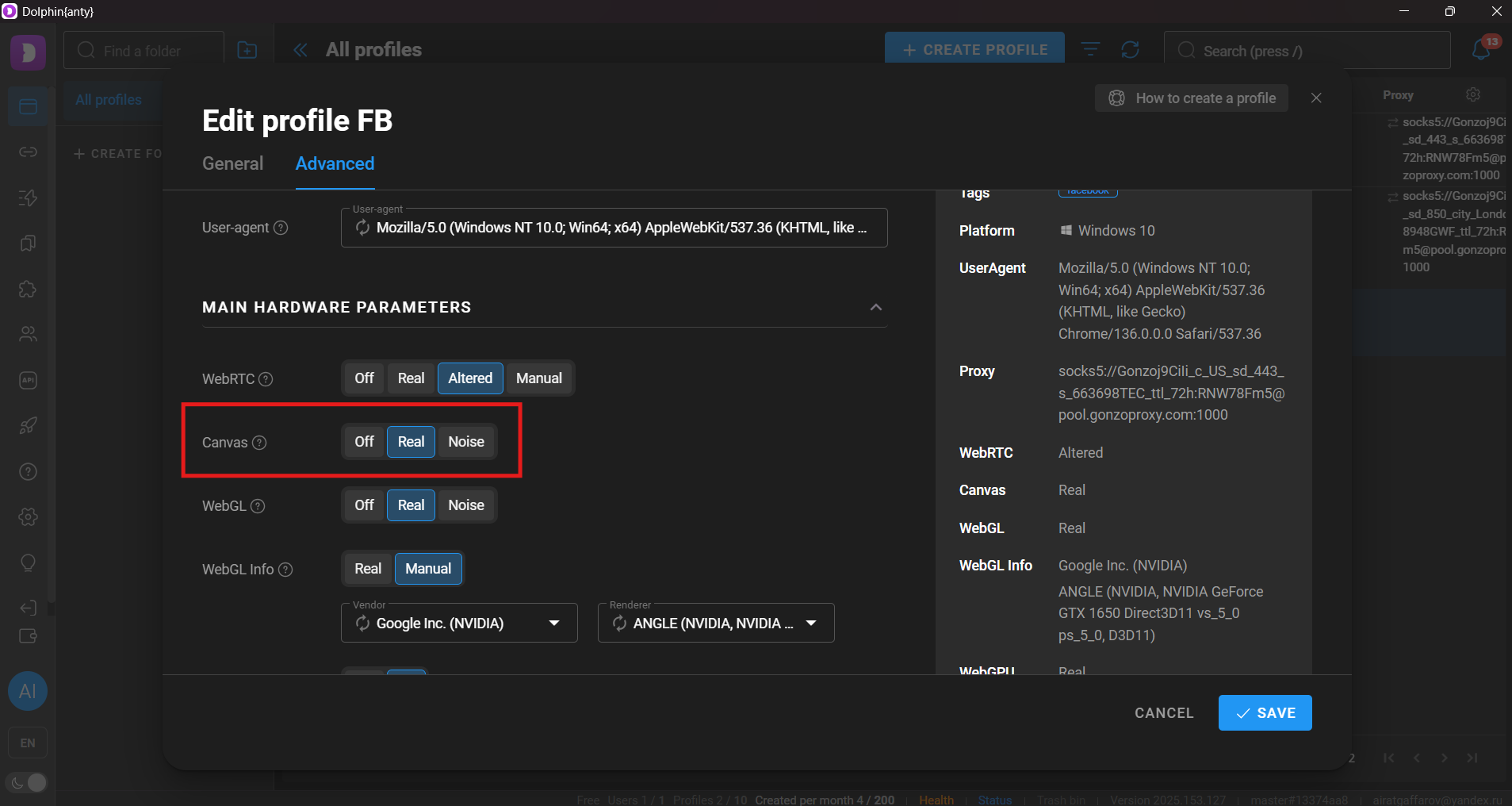
Task: Set Canvas to Noise
Action: pos(465,442)
